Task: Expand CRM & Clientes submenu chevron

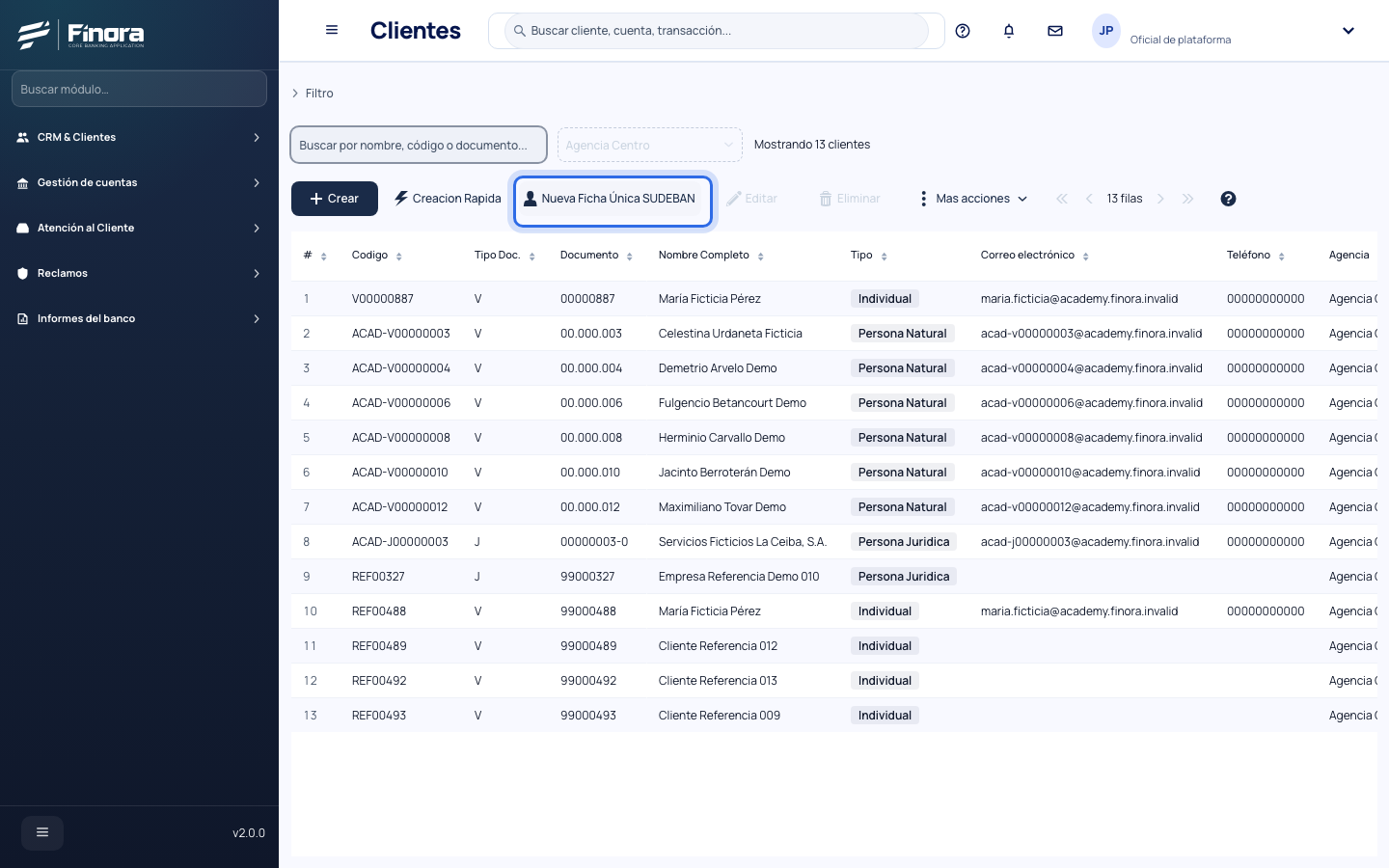Action: (257, 138)
